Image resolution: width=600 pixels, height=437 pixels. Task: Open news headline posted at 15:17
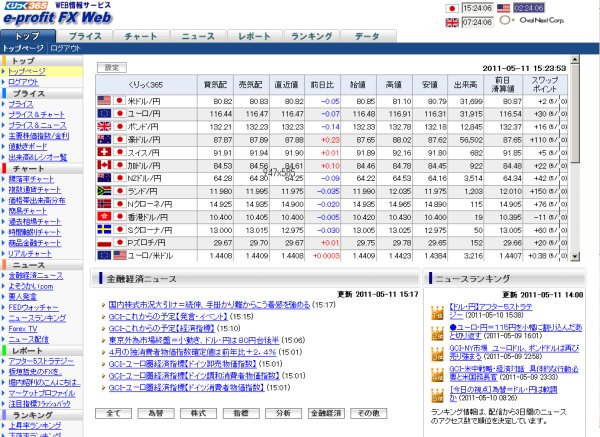[x=209, y=305]
